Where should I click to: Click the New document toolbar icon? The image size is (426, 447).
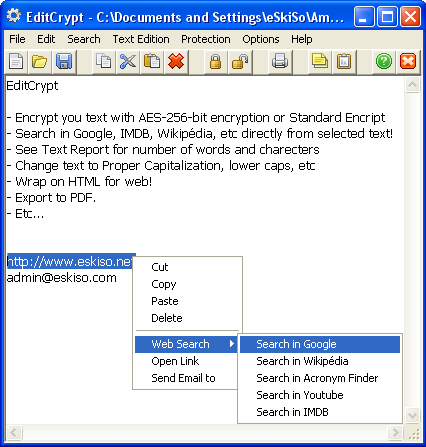point(16,62)
